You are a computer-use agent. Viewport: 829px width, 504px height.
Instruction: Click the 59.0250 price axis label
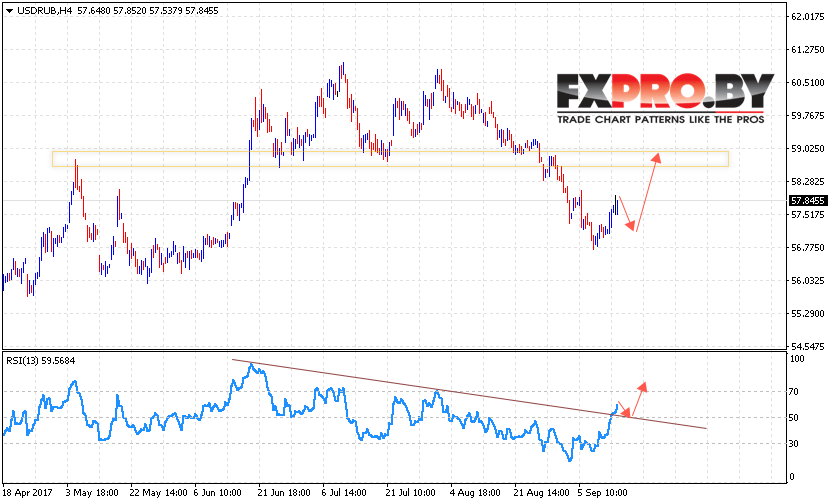click(807, 149)
